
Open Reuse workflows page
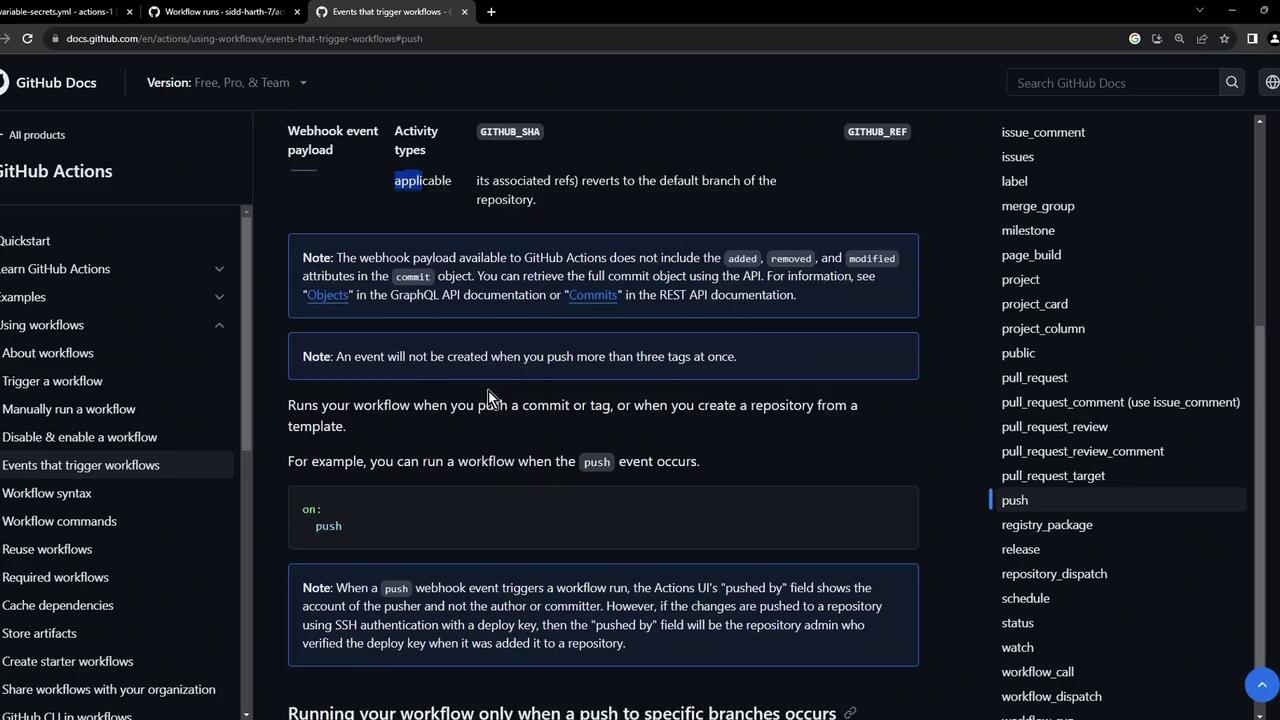(x=47, y=549)
